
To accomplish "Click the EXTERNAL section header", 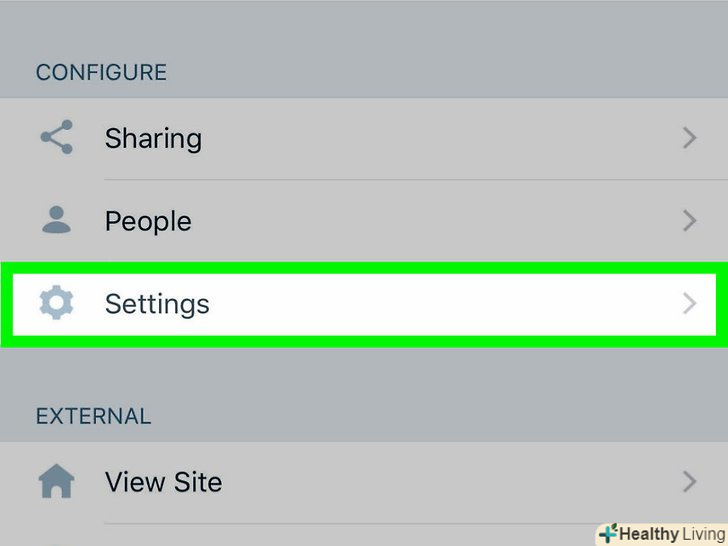I will [x=93, y=416].
